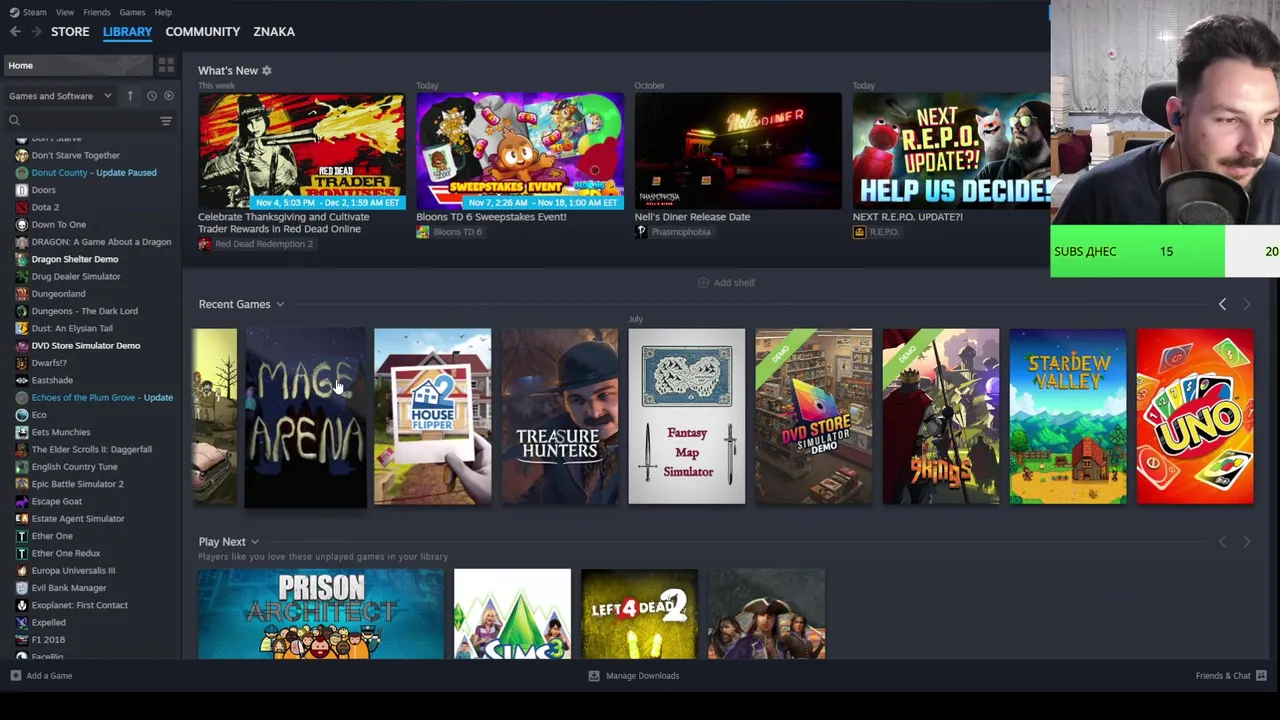
Task: Open Bloons TD 6 Sweepstakes Event link
Action: click(x=491, y=217)
